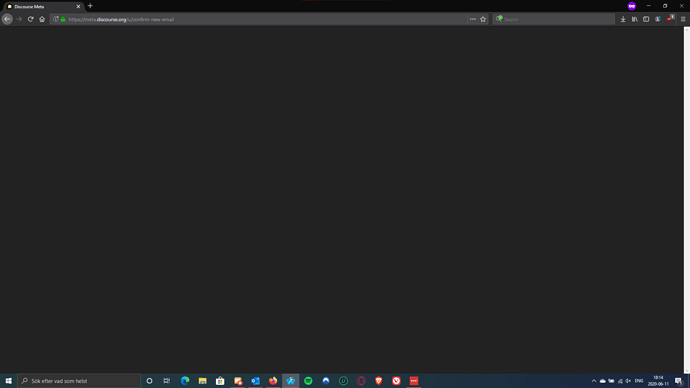The image size is (690, 388).
Task: Toggle the sidebar view button
Action: click(x=646, y=19)
